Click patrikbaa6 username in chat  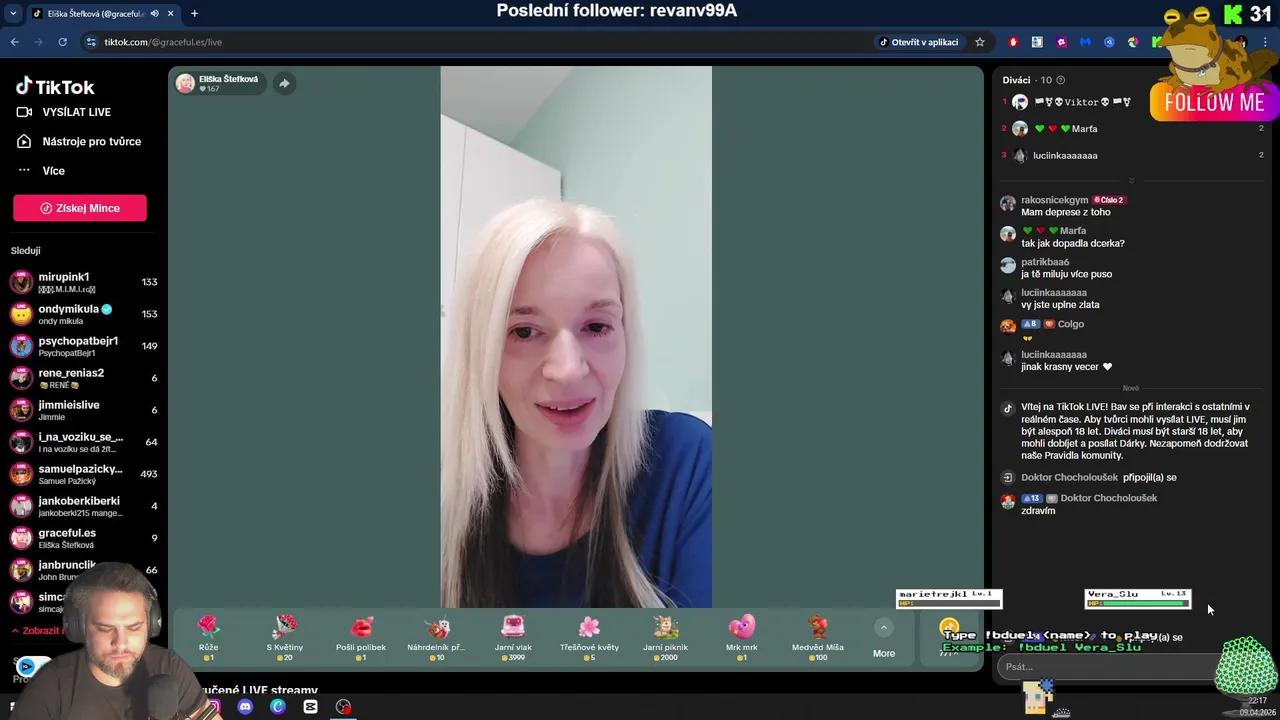pos(1045,262)
